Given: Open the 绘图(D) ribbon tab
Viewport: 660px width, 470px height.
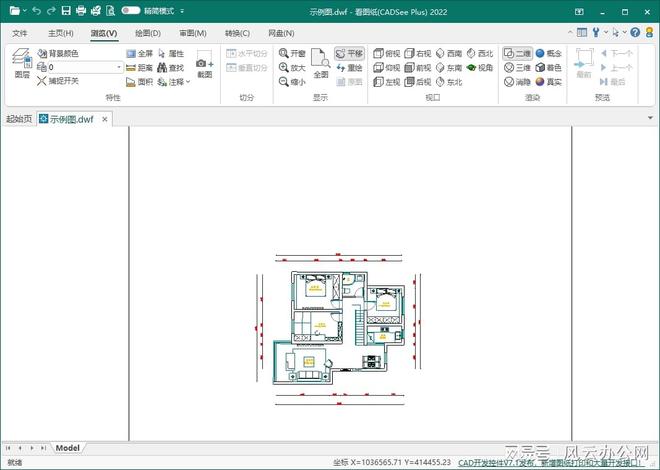Looking at the screenshot, I should click(x=148, y=33).
